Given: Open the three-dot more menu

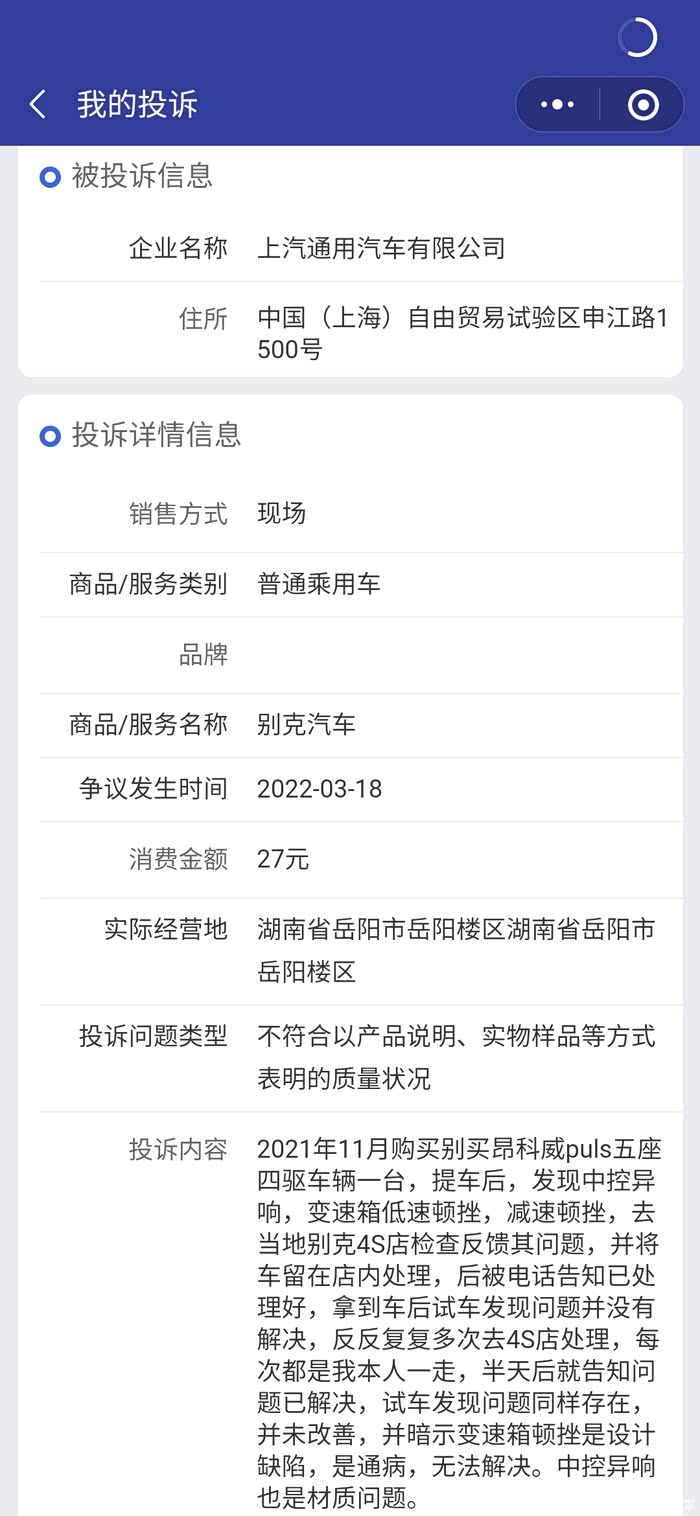Looking at the screenshot, I should (x=557, y=104).
